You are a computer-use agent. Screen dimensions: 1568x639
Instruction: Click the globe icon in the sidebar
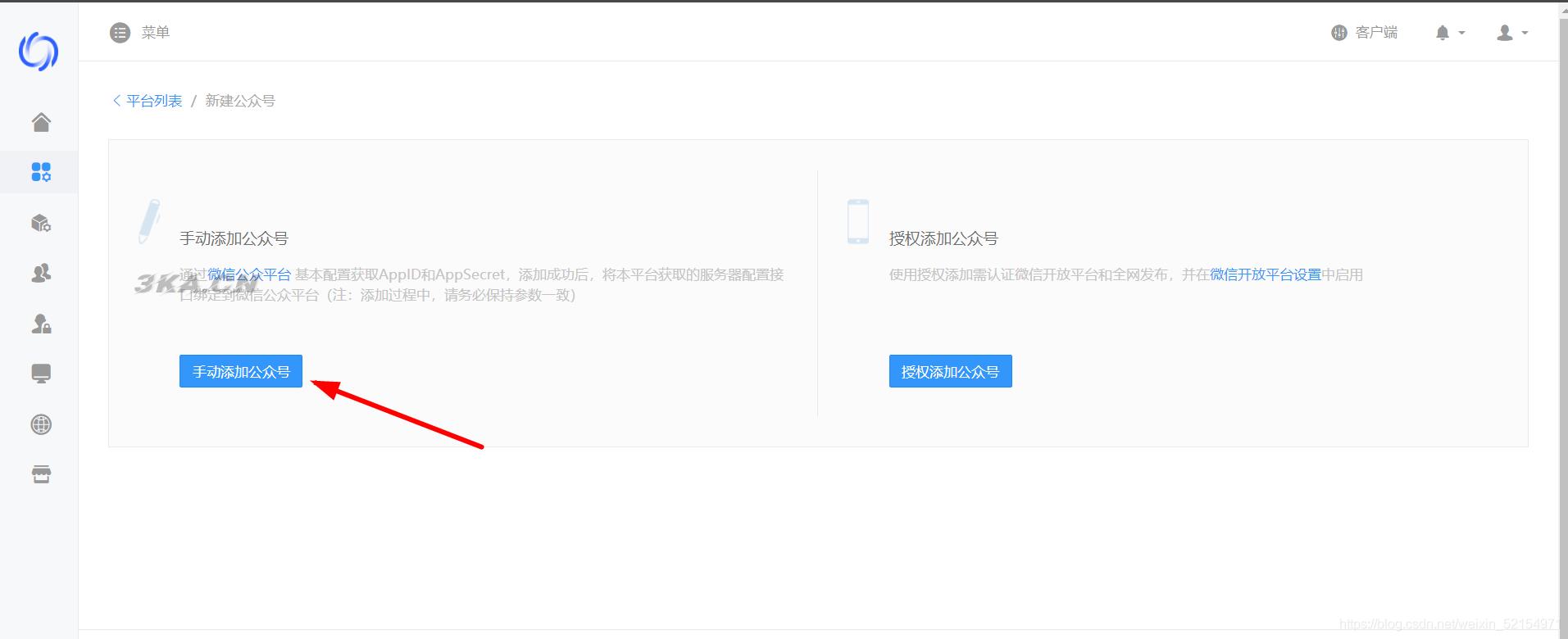[x=41, y=424]
